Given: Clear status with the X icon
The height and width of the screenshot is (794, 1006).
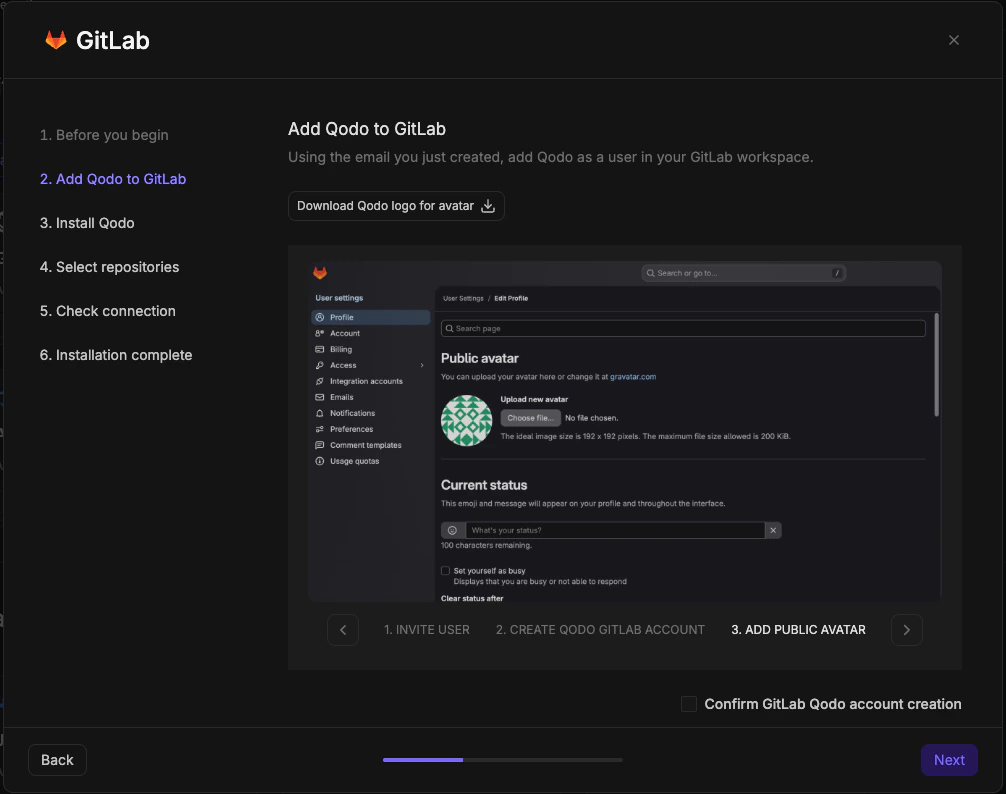Looking at the screenshot, I should point(773,530).
